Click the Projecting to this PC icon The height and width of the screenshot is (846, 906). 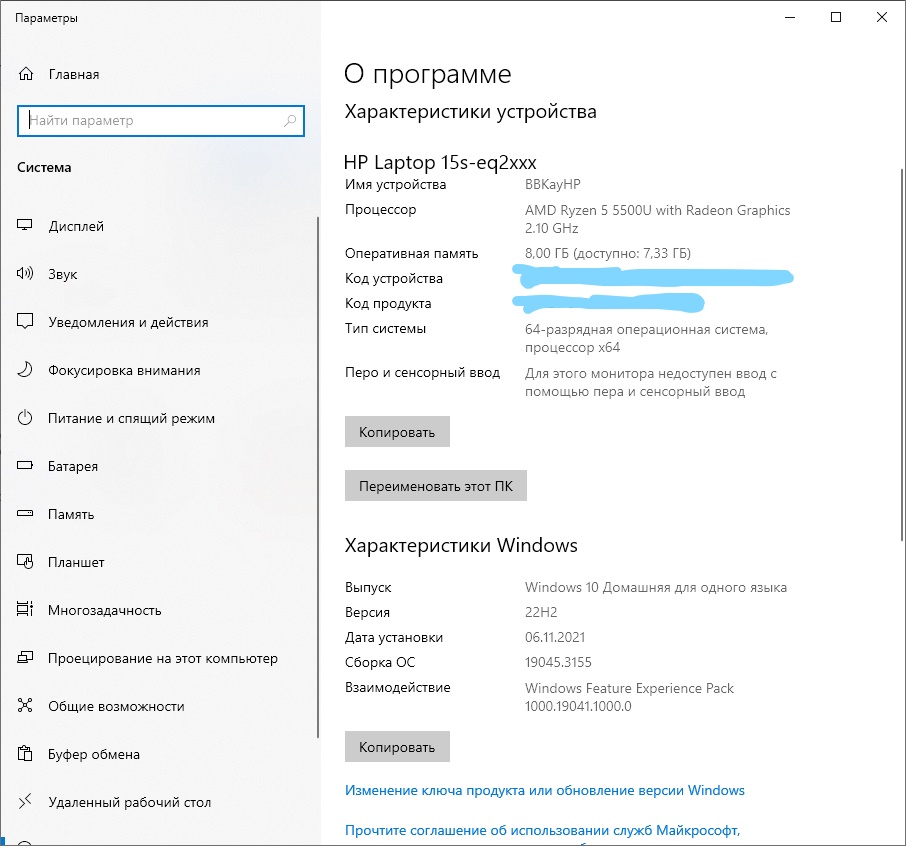click(25, 657)
